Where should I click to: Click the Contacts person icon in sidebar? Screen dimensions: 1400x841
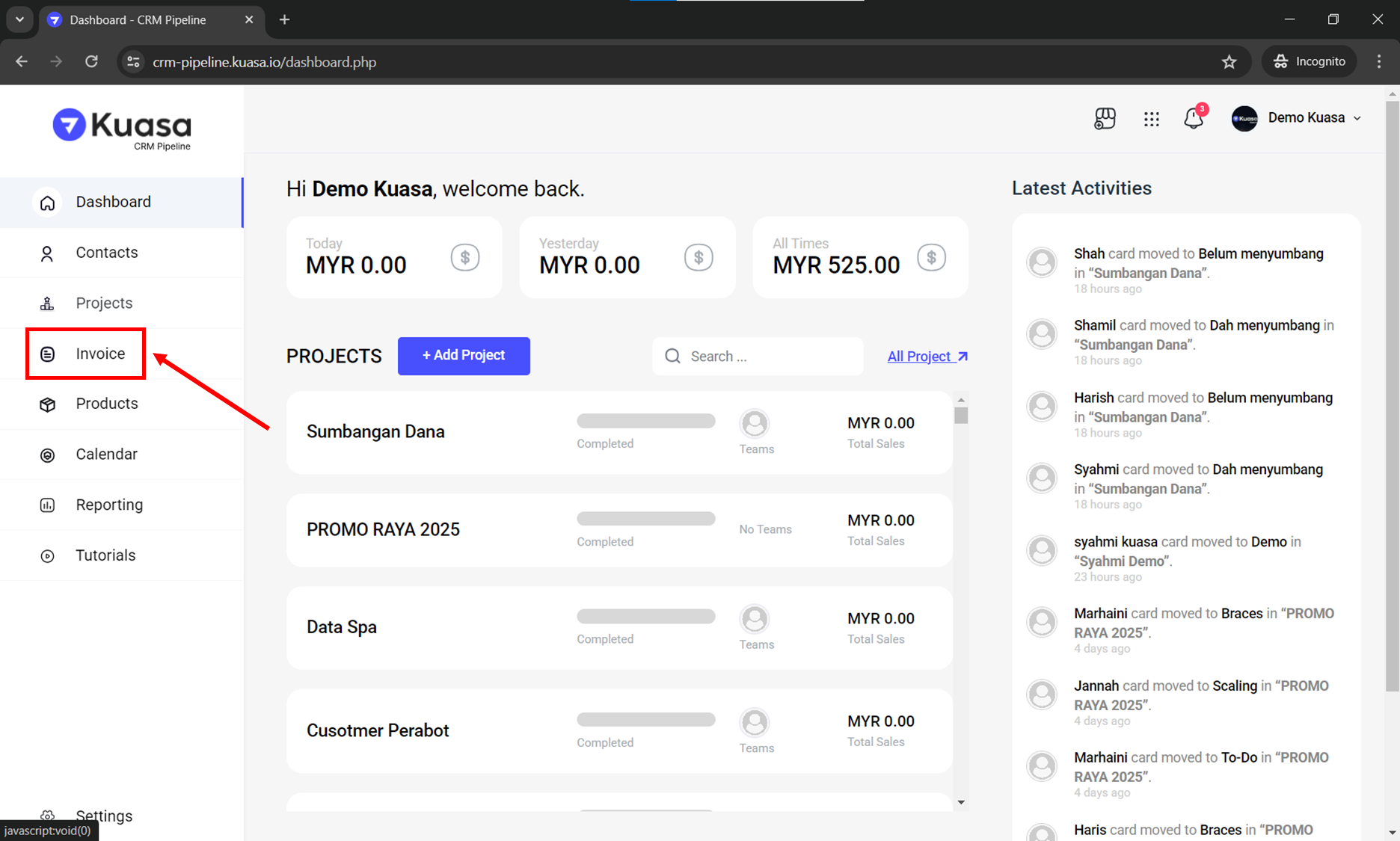click(x=47, y=253)
